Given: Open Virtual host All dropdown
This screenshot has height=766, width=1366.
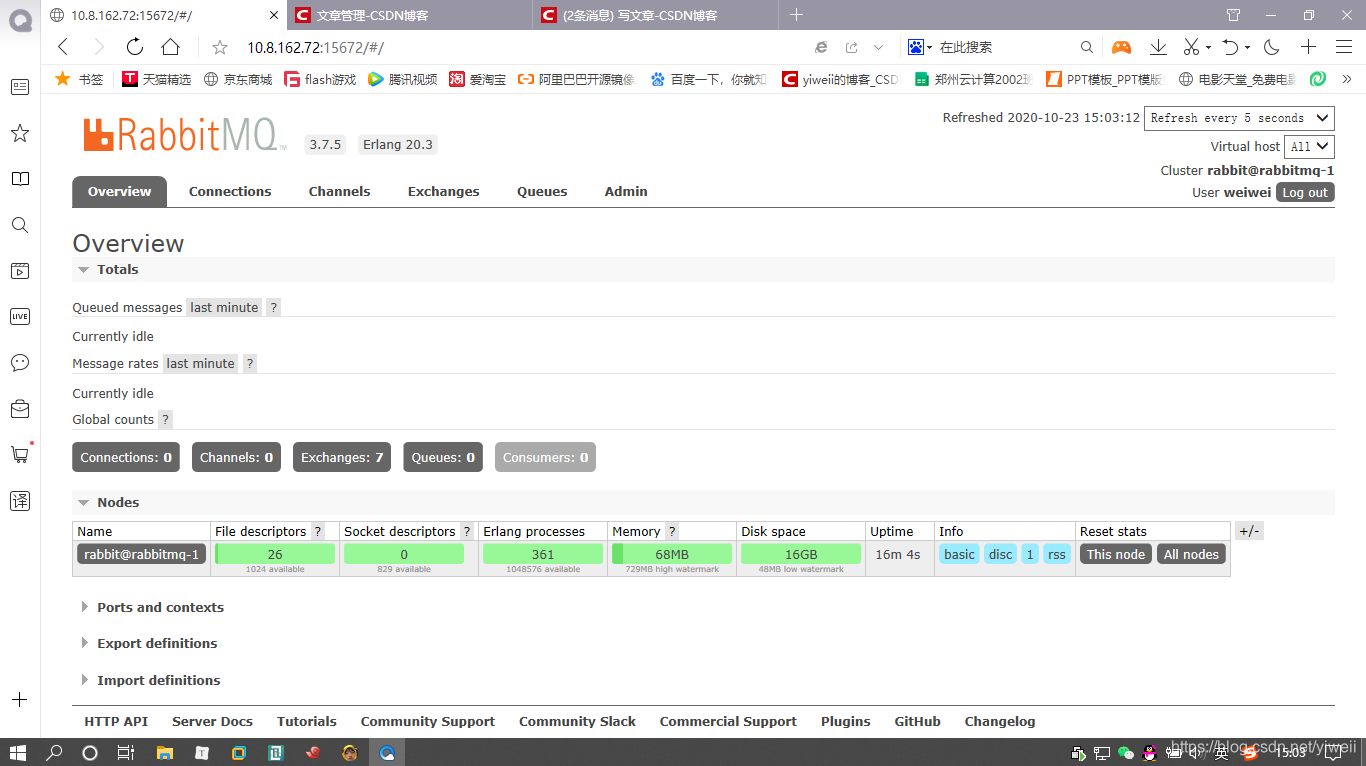Looking at the screenshot, I should [1310, 146].
